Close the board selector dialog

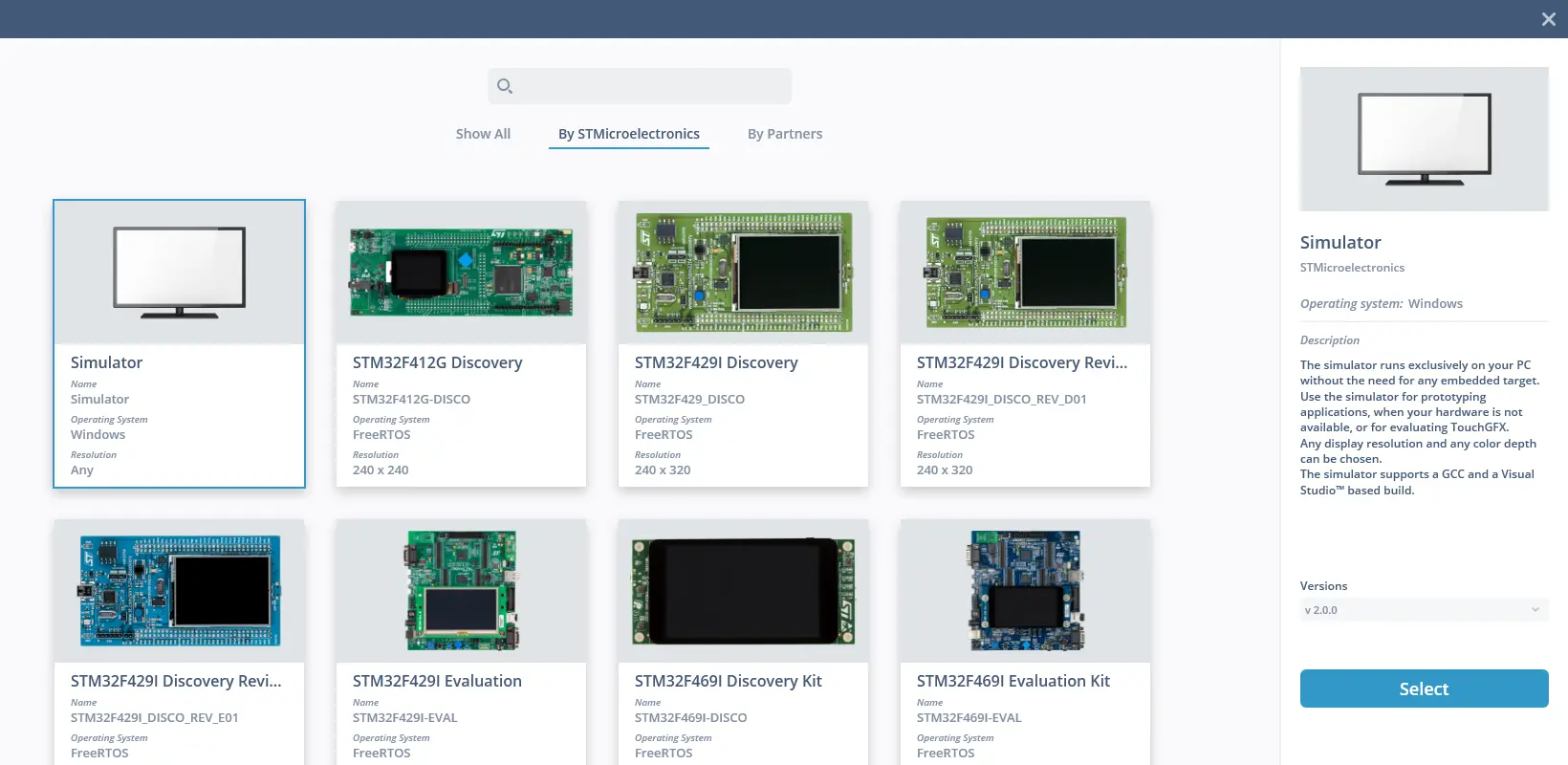(1549, 19)
